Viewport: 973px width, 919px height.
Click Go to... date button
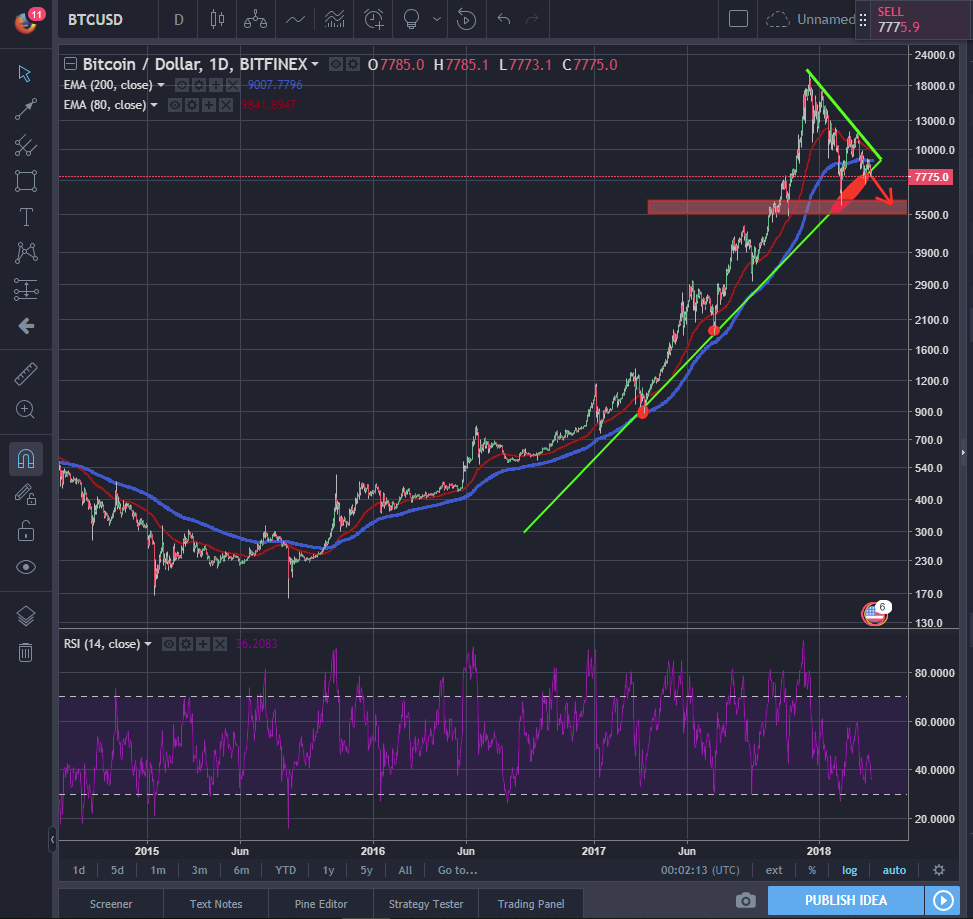tap(457, 870)
